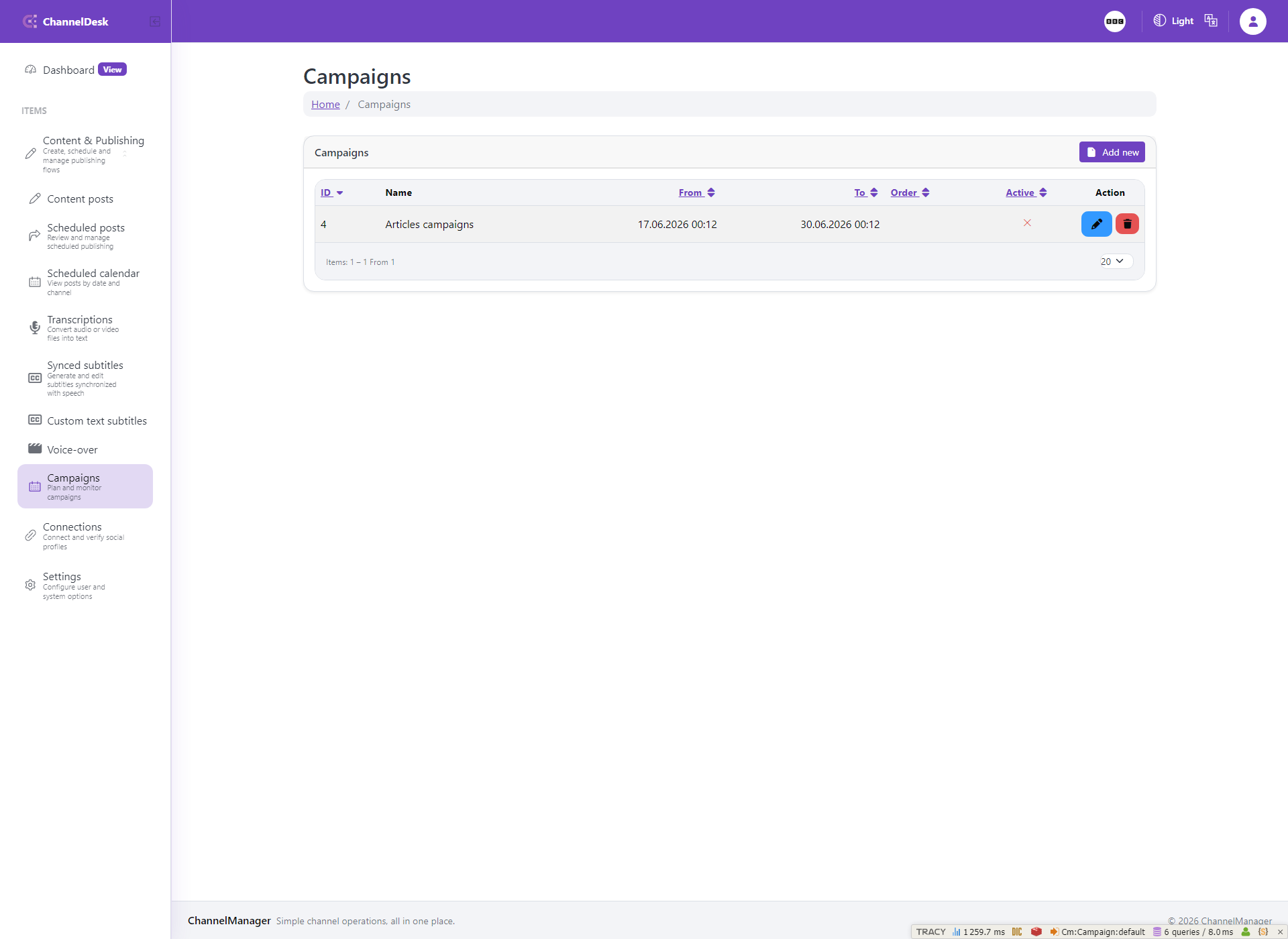Screen dimensions: 1288x939
Task: Sort table by Order column
Action: point(910,192)
